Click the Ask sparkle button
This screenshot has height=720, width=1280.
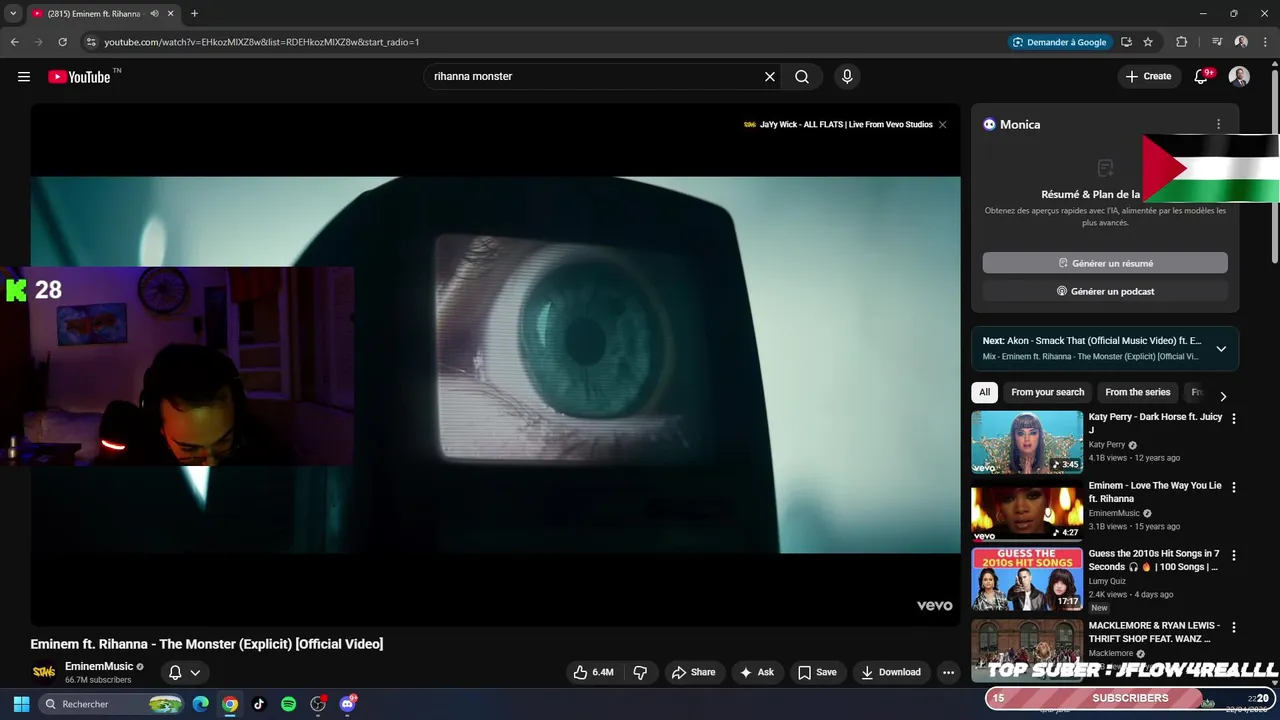pyautogui.click(x=757, y=672)
